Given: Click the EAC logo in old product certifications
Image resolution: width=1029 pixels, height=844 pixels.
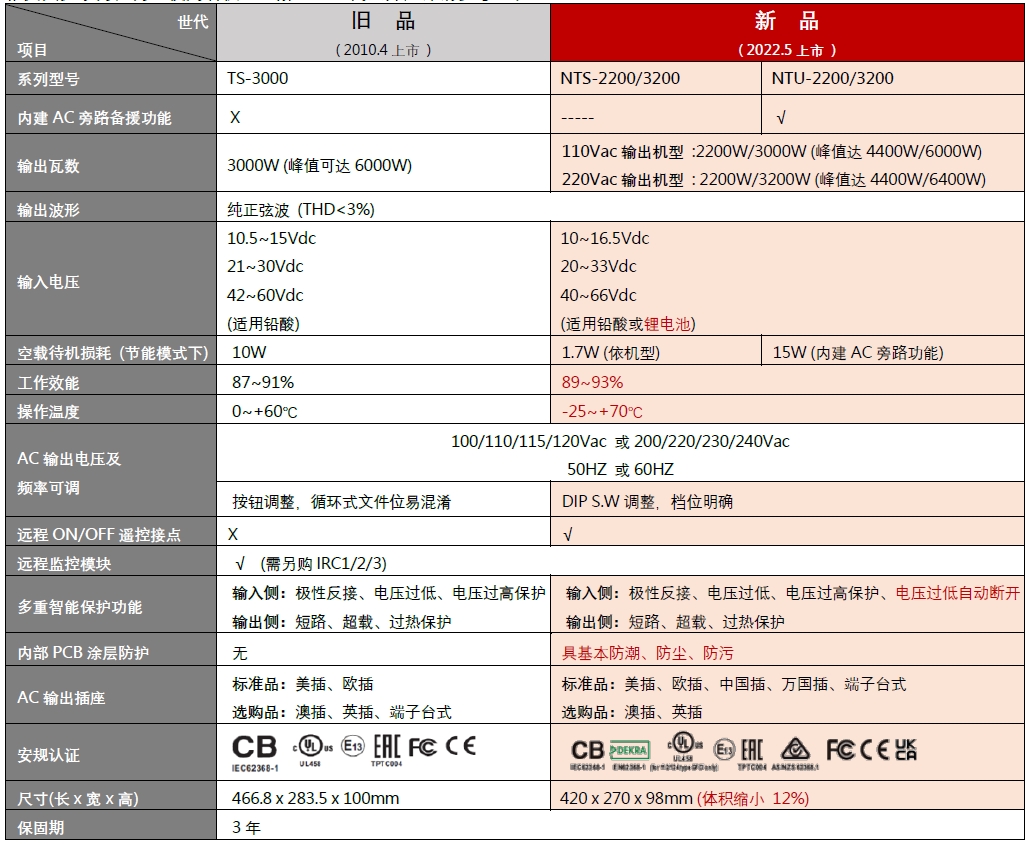Looking at the screenshot, I should click(x=386, y=746).
